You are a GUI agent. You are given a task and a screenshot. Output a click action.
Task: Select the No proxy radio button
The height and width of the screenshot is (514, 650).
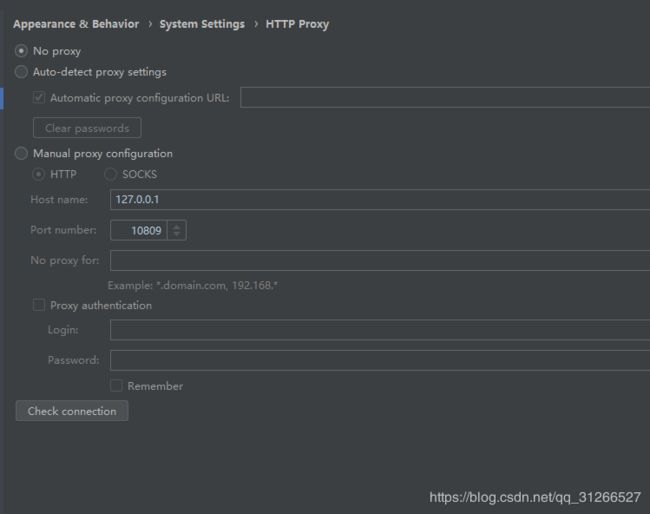coord(21,51)
